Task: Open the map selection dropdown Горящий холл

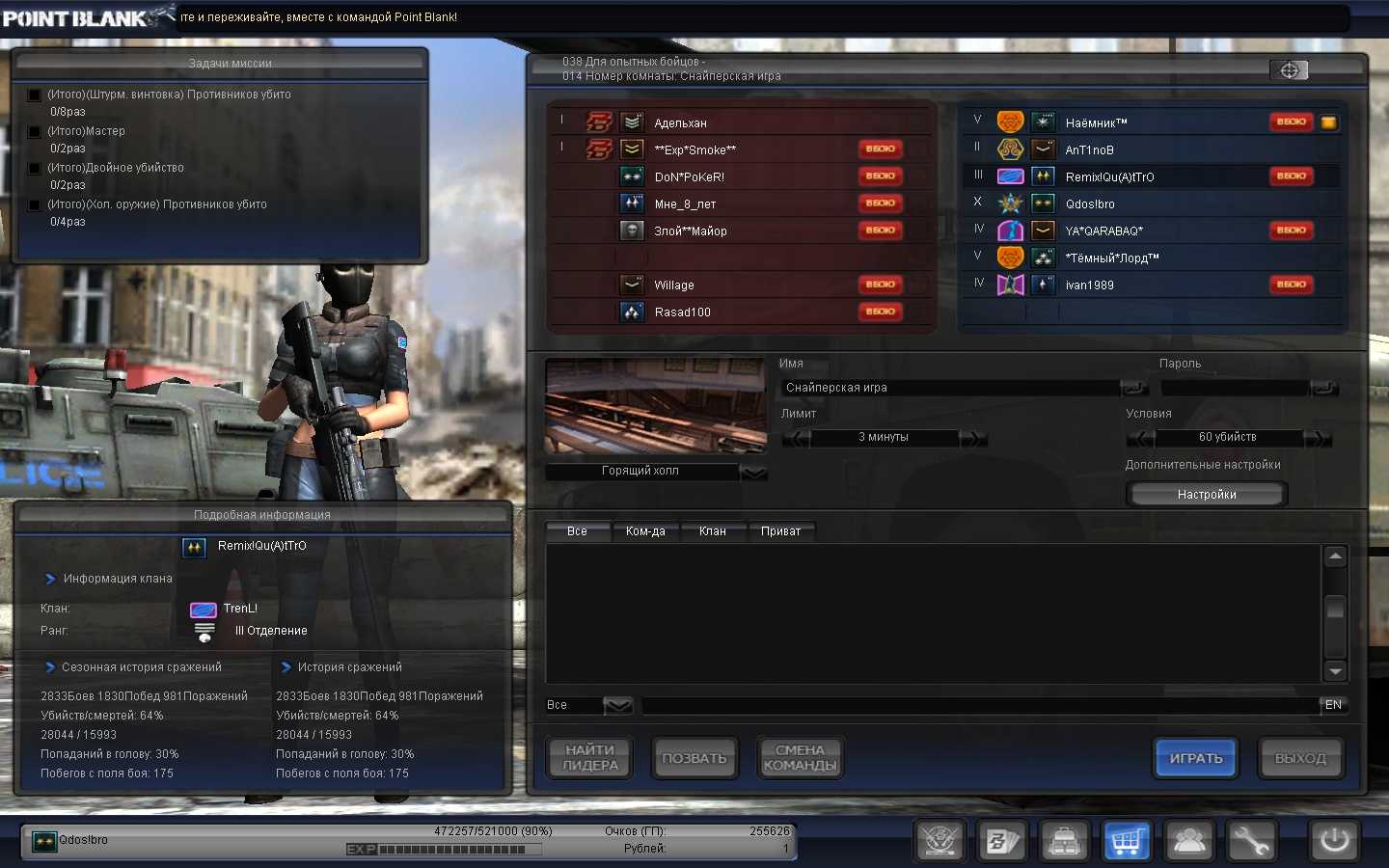Action: (x=753, y=472)
